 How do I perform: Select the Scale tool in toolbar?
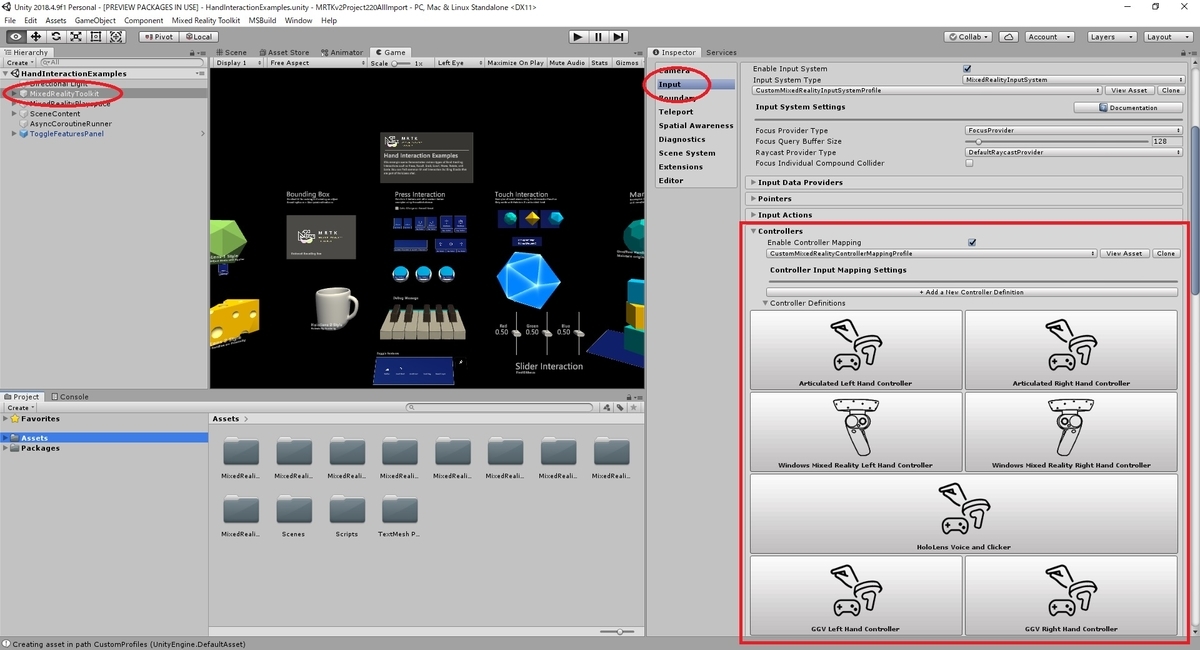point(76,37)
